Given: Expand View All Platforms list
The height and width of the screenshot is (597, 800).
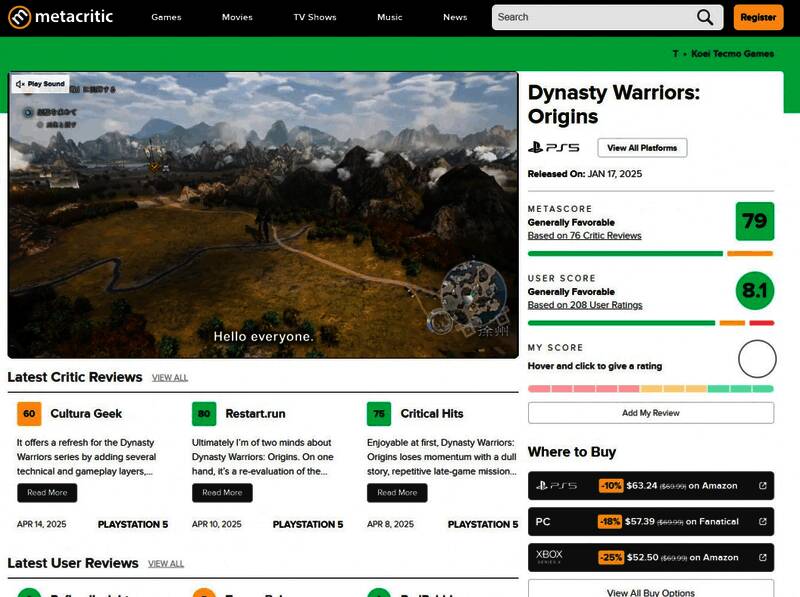Looking at the screenshot, I should pyautogui.click(x=642, y=148).
